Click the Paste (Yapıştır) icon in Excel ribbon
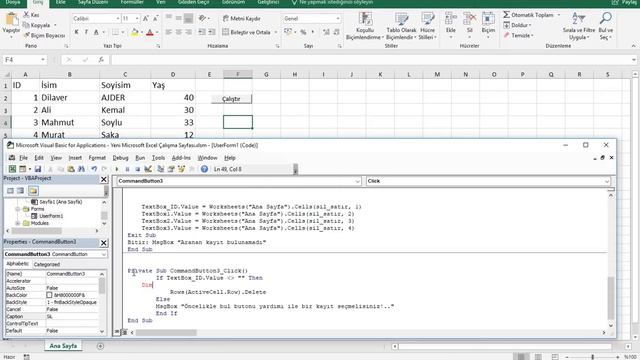 [x=11, y=19]
